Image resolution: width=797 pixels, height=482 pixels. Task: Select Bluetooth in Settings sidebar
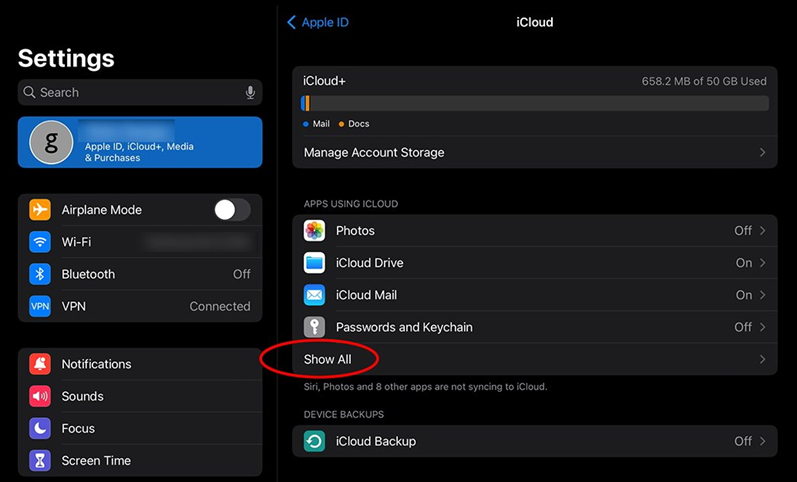[x=140, y=274]
